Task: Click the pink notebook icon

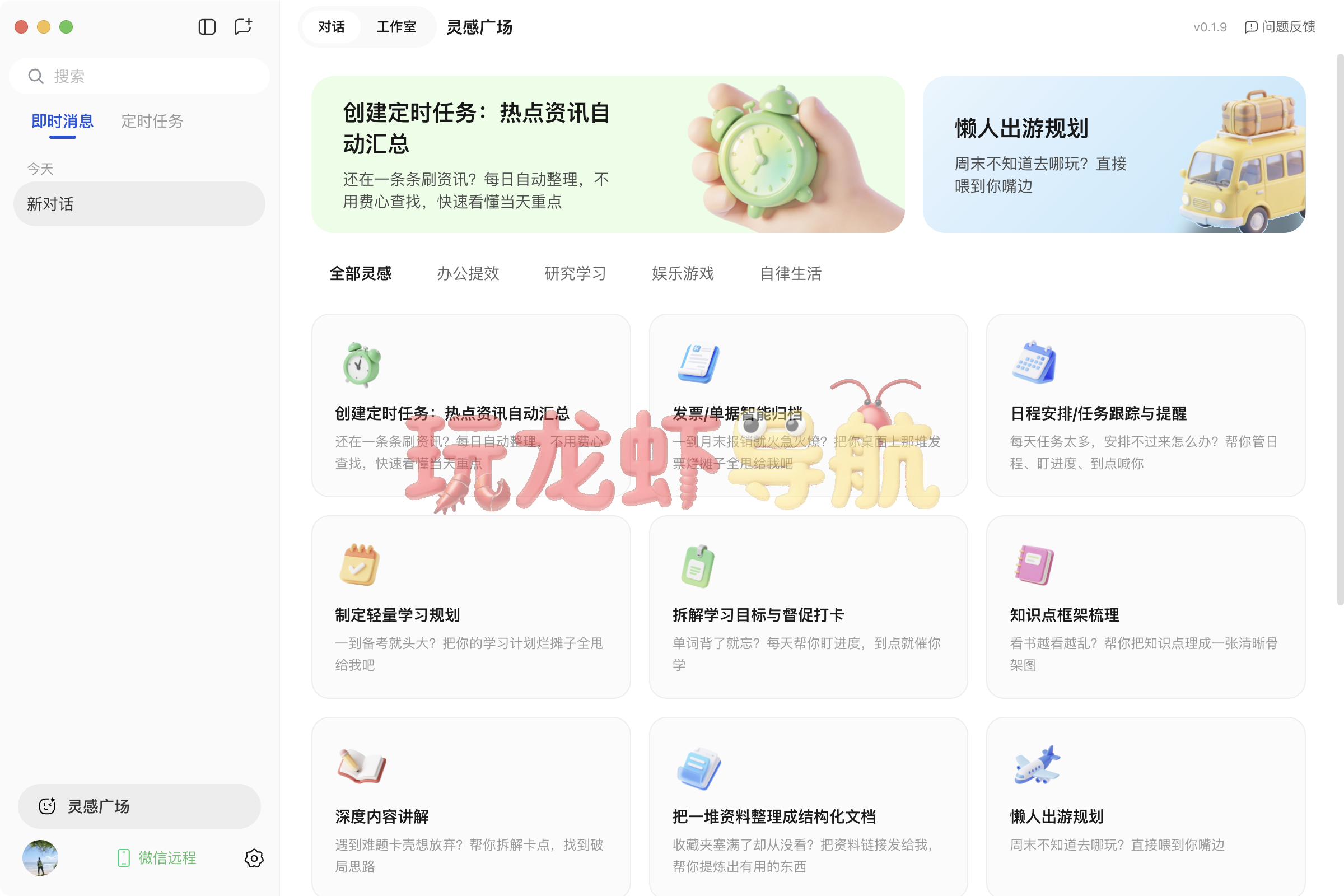Action: click(1034, 565)
